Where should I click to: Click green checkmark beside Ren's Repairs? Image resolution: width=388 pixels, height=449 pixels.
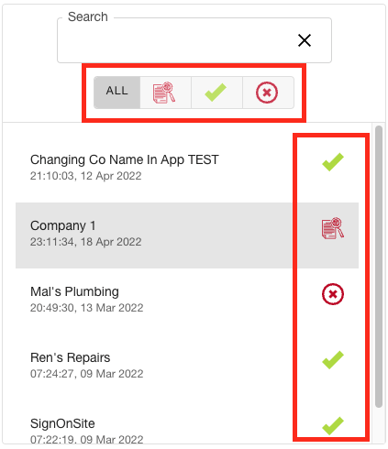pos(333,360)
